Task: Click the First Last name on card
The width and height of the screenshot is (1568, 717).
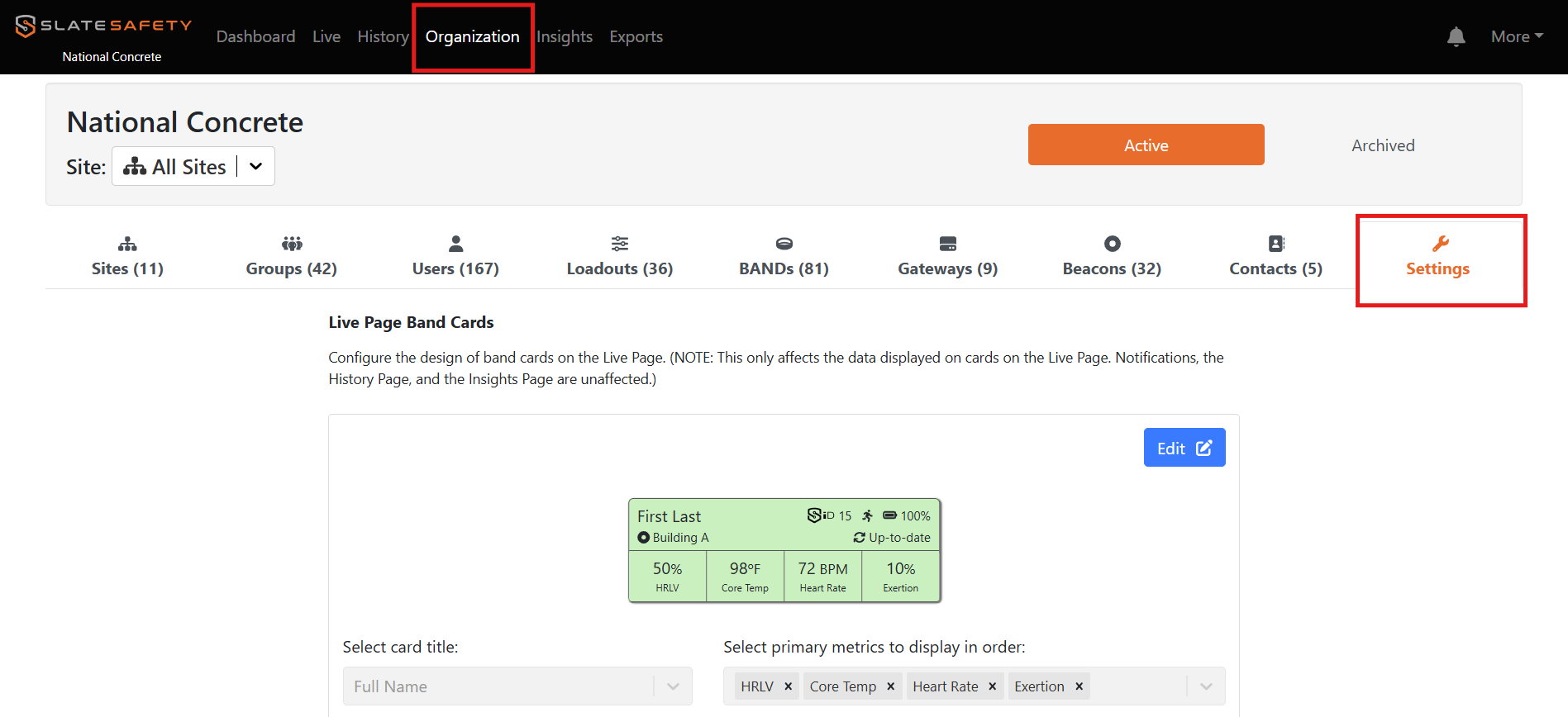Action: coord(669,516)
